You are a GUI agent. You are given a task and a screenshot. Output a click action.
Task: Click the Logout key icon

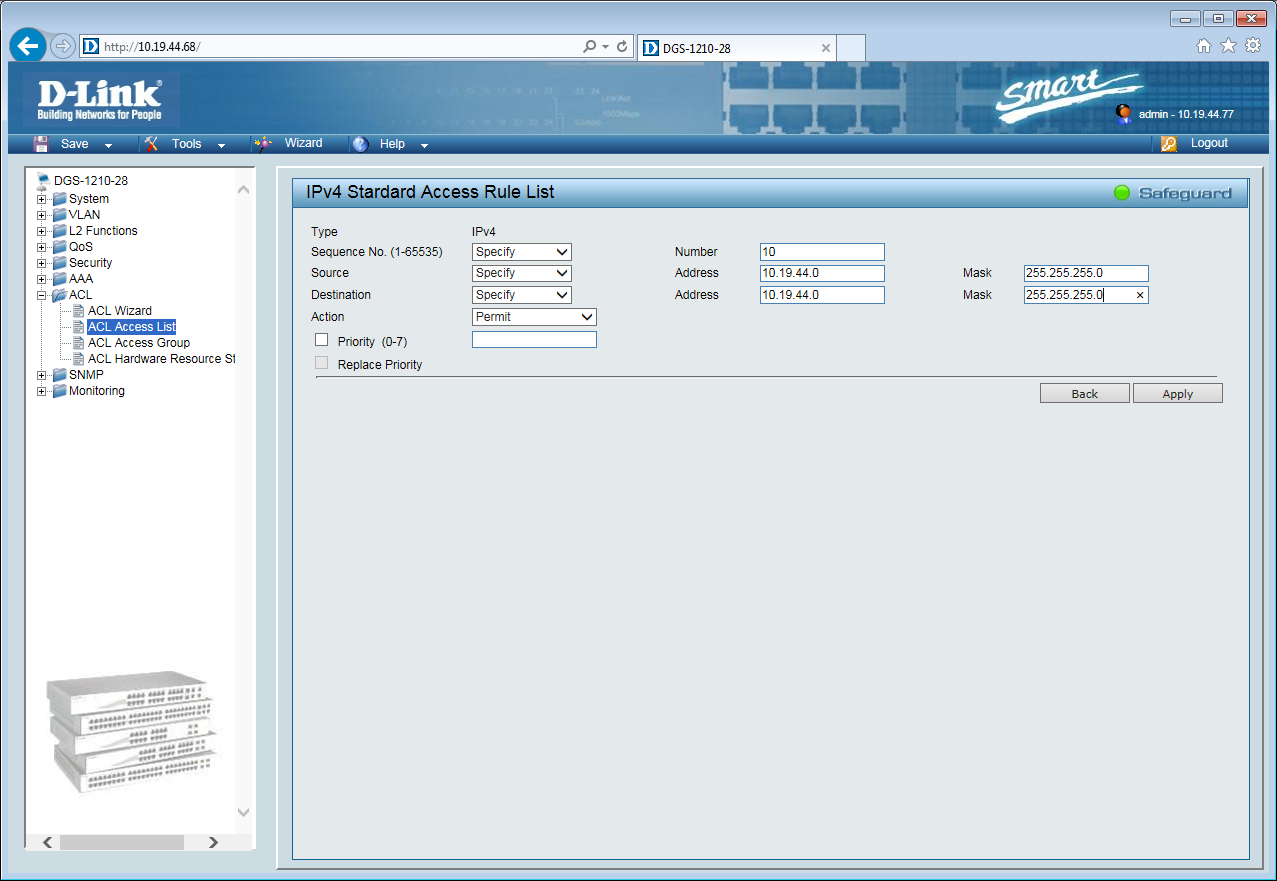1169,144
